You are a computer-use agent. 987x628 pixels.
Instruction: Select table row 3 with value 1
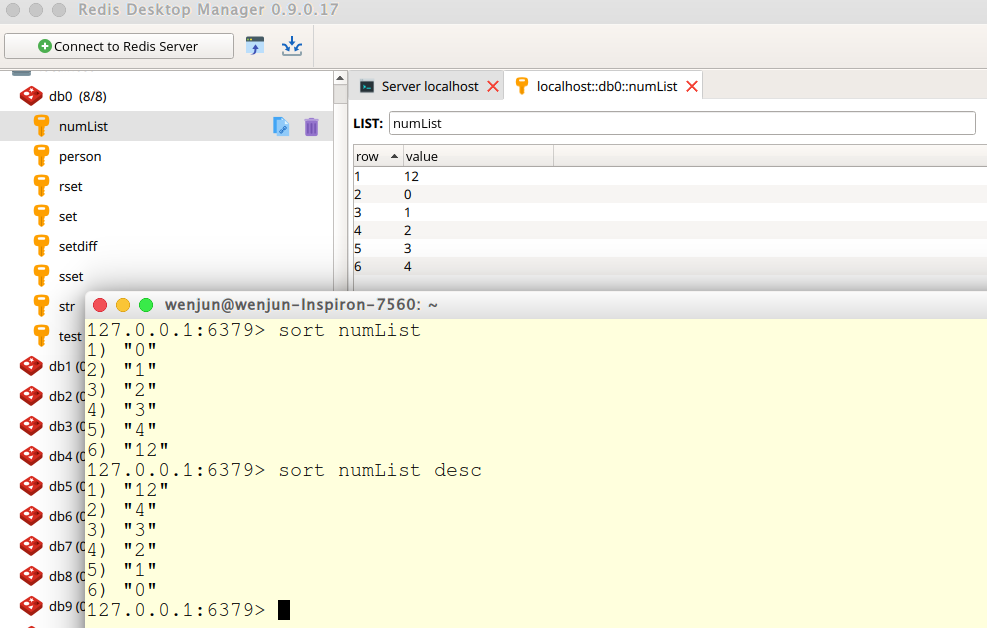[x=670, y=212]
